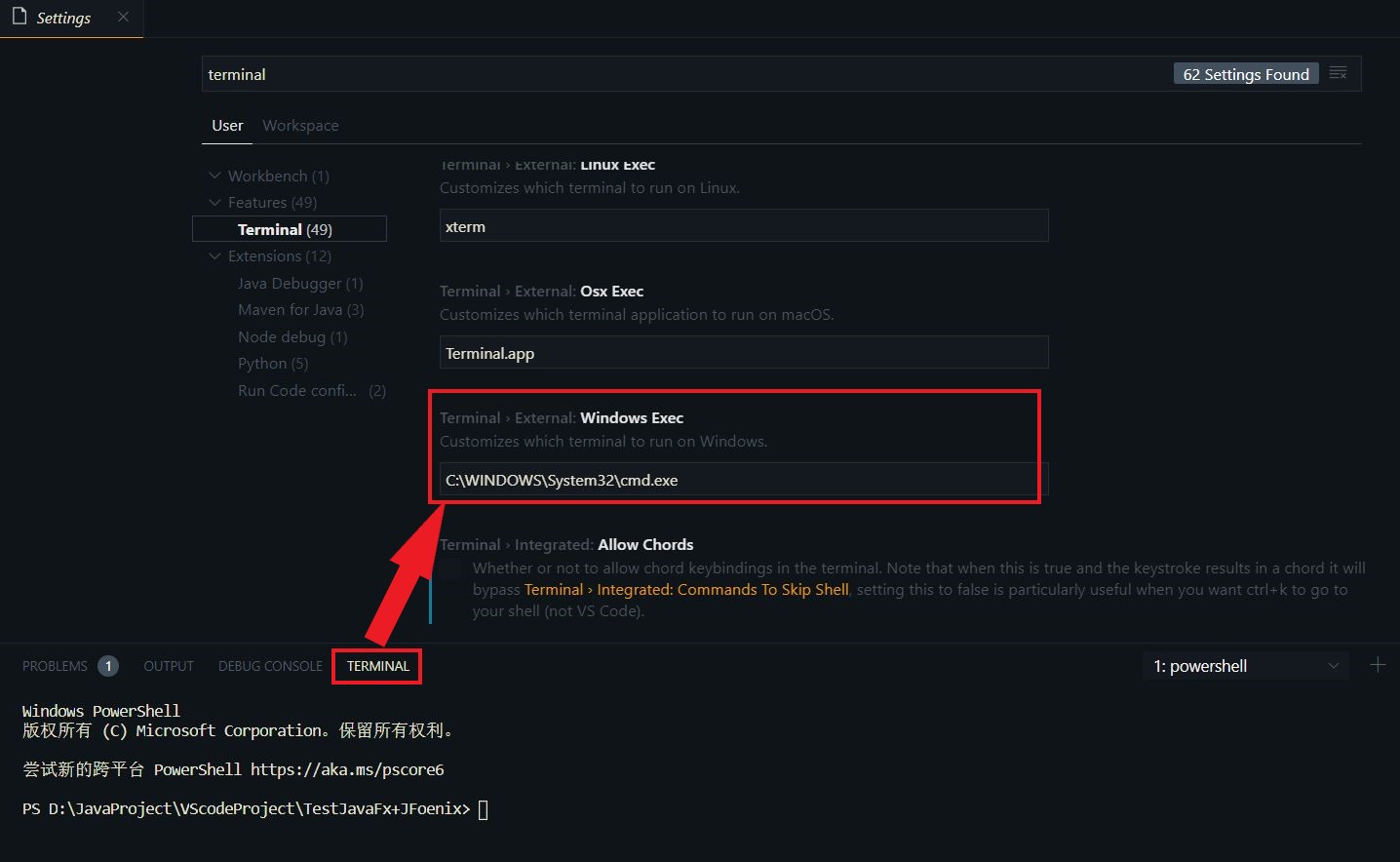Click the problems count badge '1'

pos(108,666)
